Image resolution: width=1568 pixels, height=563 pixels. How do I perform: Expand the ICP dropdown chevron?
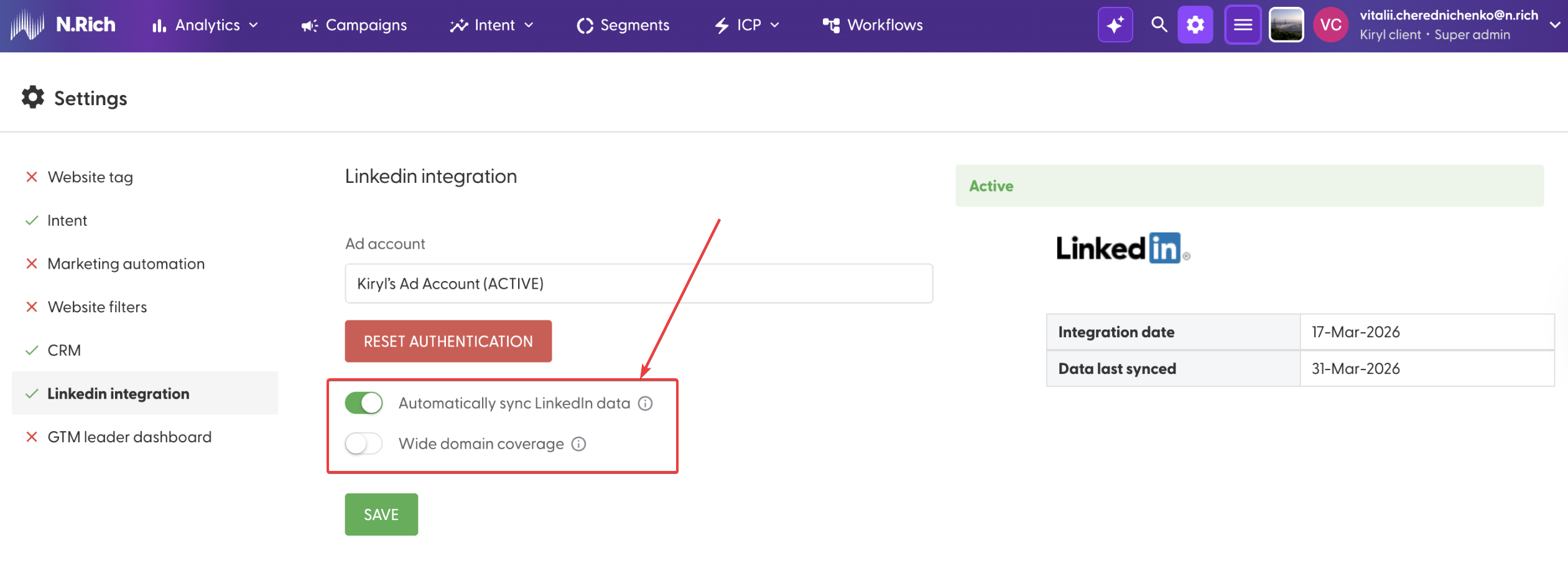(x=775, y=26)
